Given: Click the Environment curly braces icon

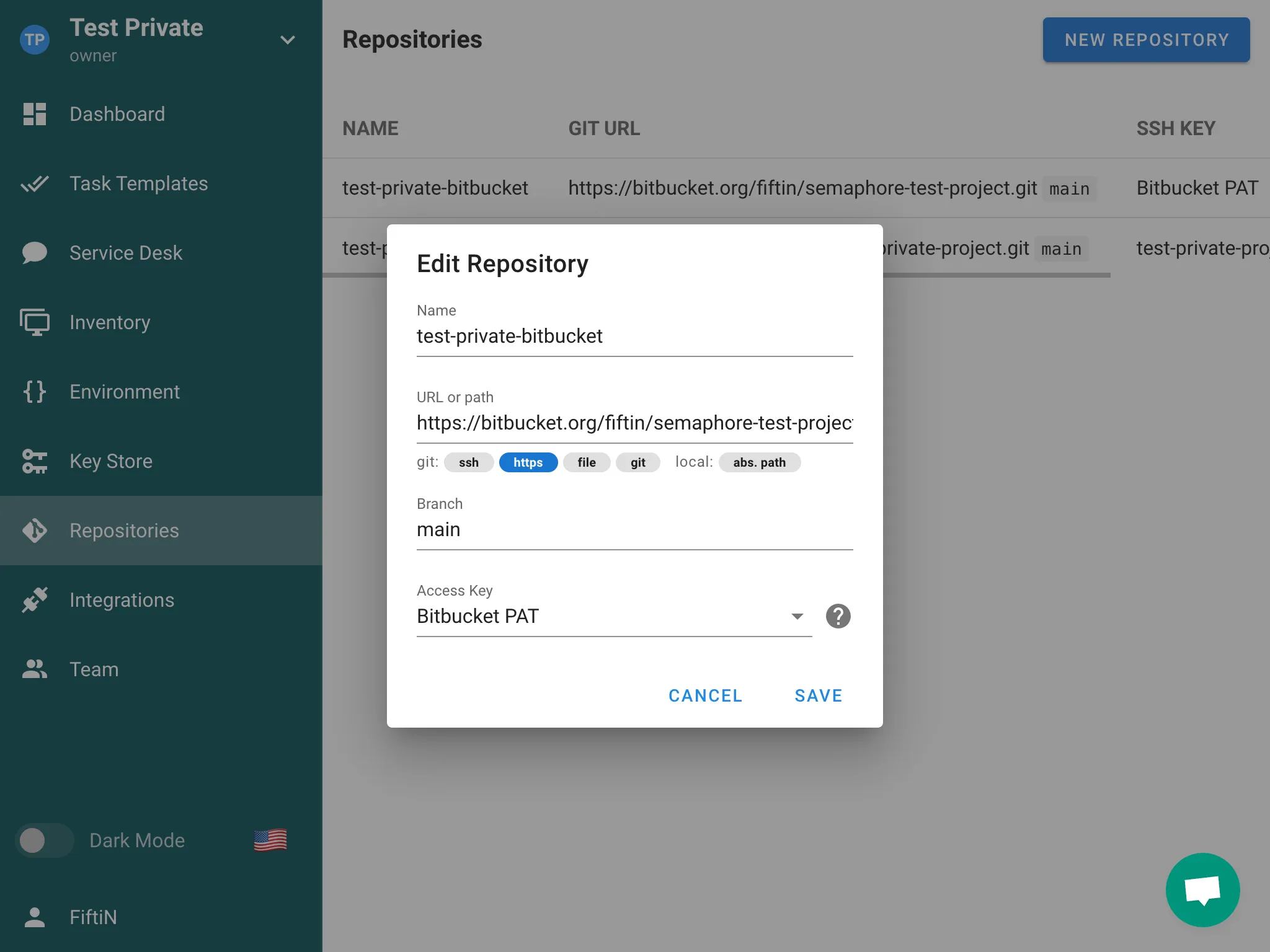Looking at the screenshot, I should [35, 392].
